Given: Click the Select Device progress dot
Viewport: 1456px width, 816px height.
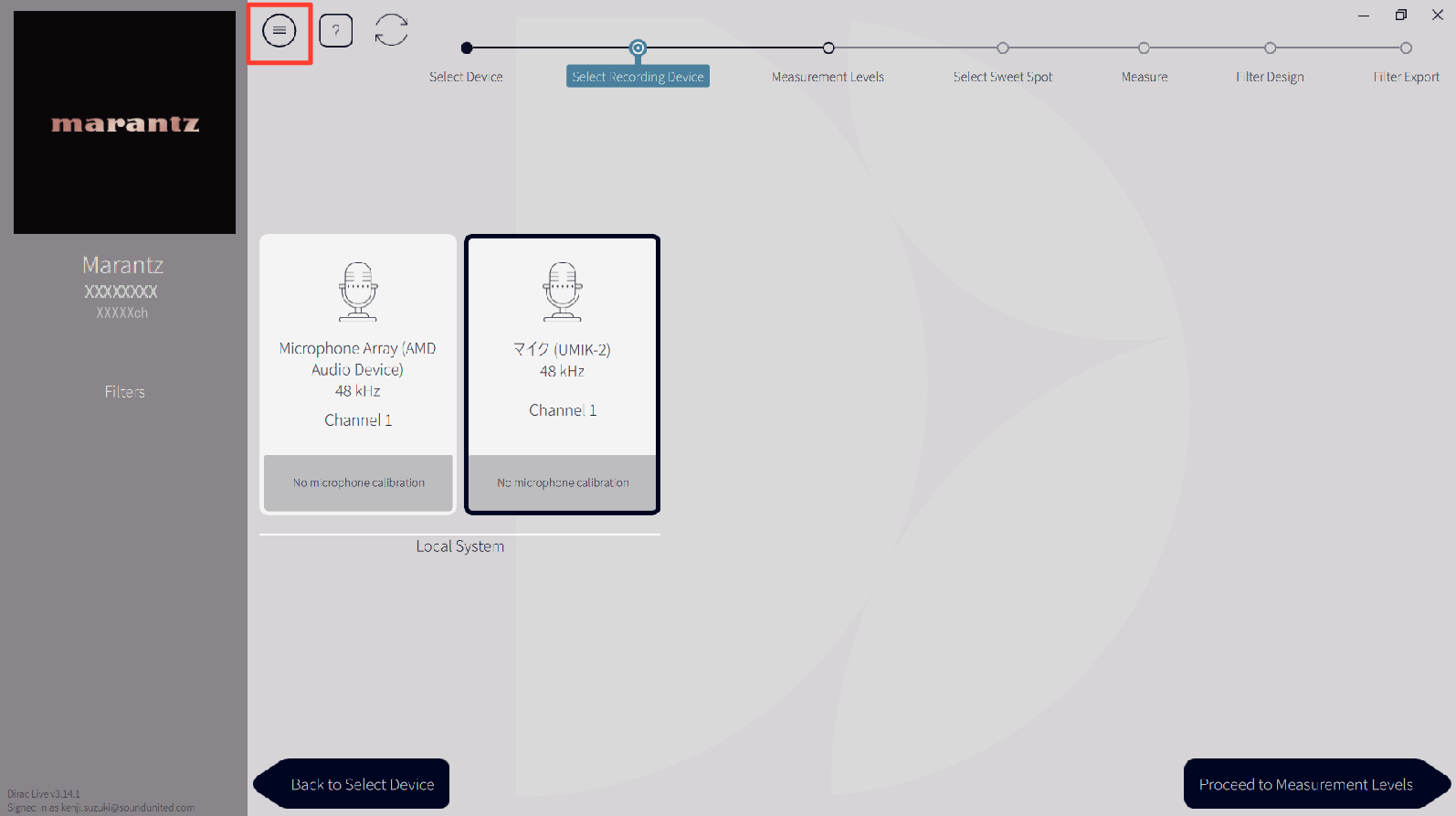Looking at the screenshot, I should (467, 48).
